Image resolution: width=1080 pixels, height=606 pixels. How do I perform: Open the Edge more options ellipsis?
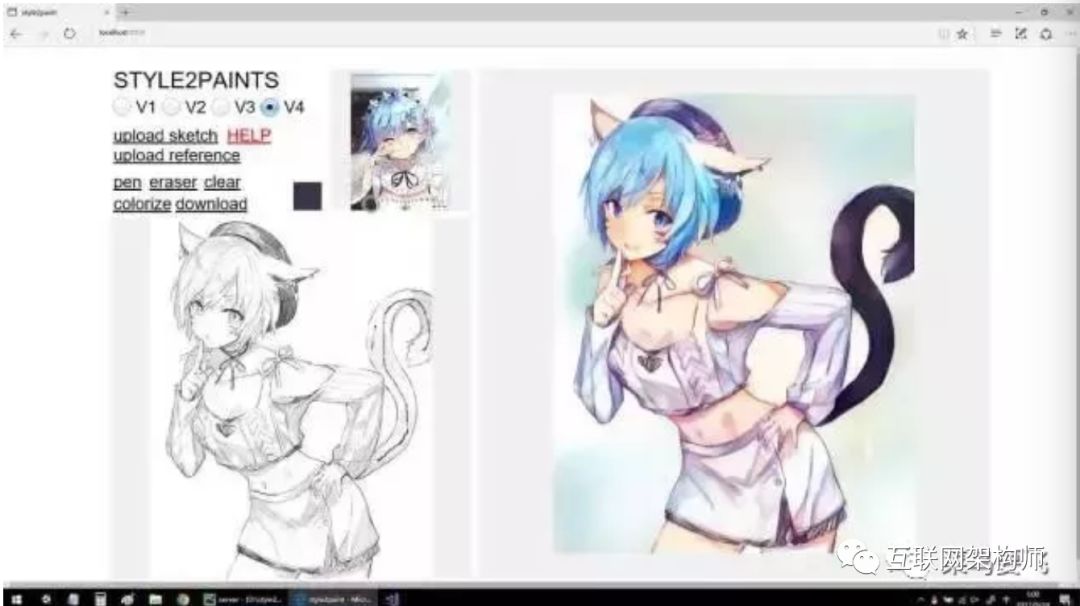(x=1070, y=34)
